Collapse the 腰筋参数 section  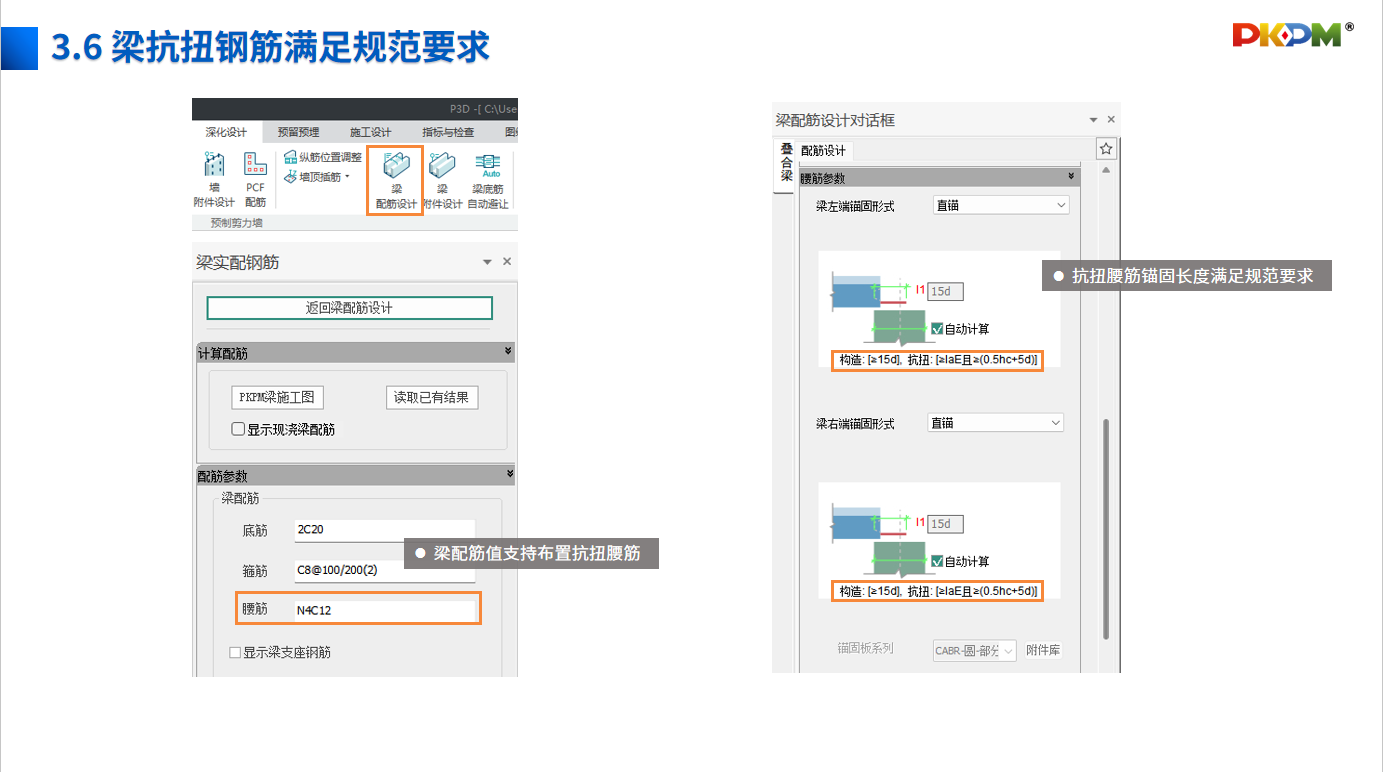click(1071, 177)
